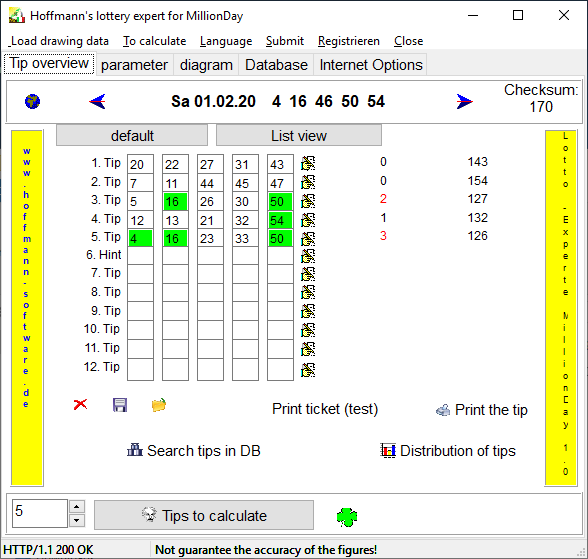The height and width of the screenshot is (559, 588).
Task: Open saved tips with the folder icon
Action: (x=159, y=405)
